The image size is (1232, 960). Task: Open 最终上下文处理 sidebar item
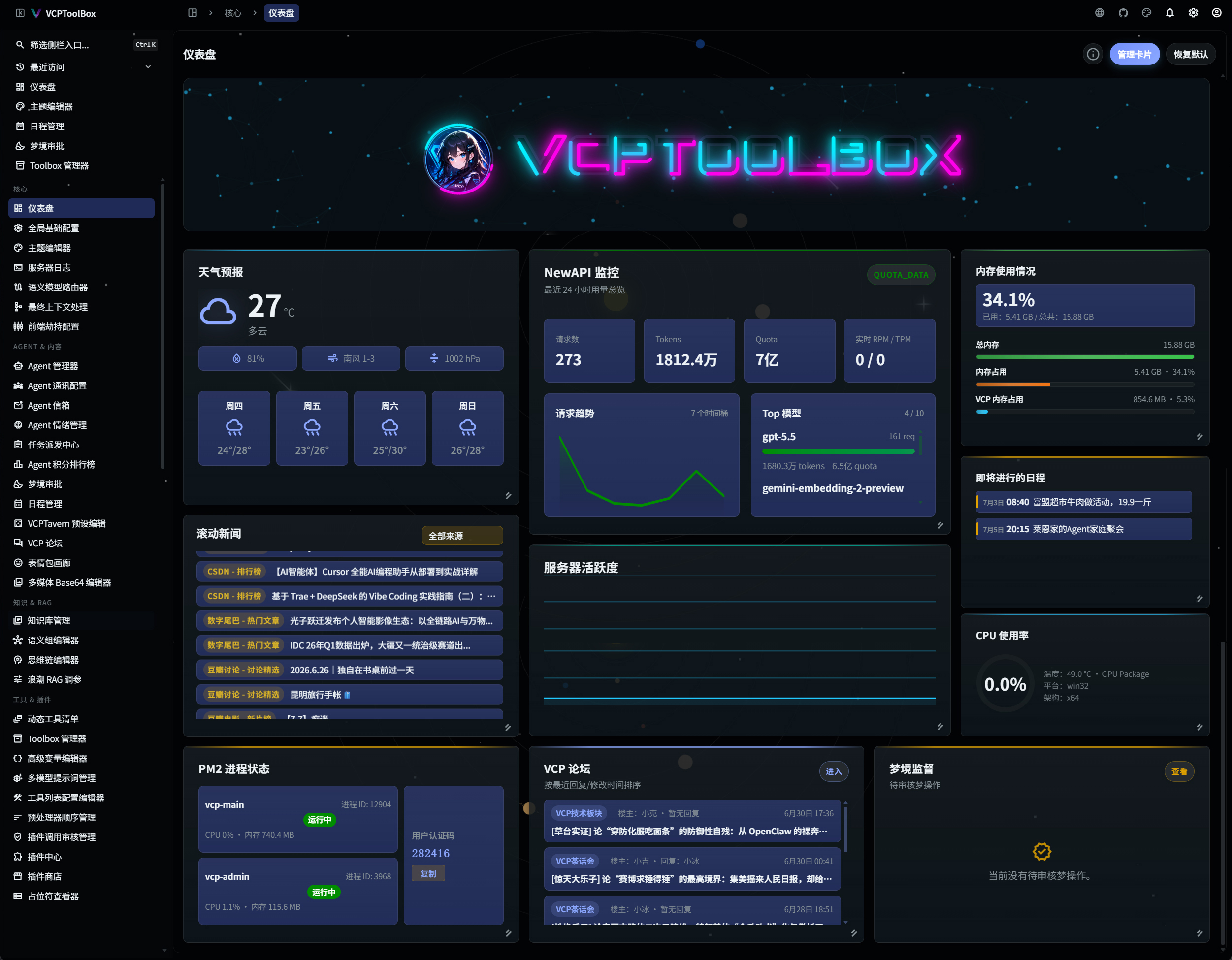(81, 307)
